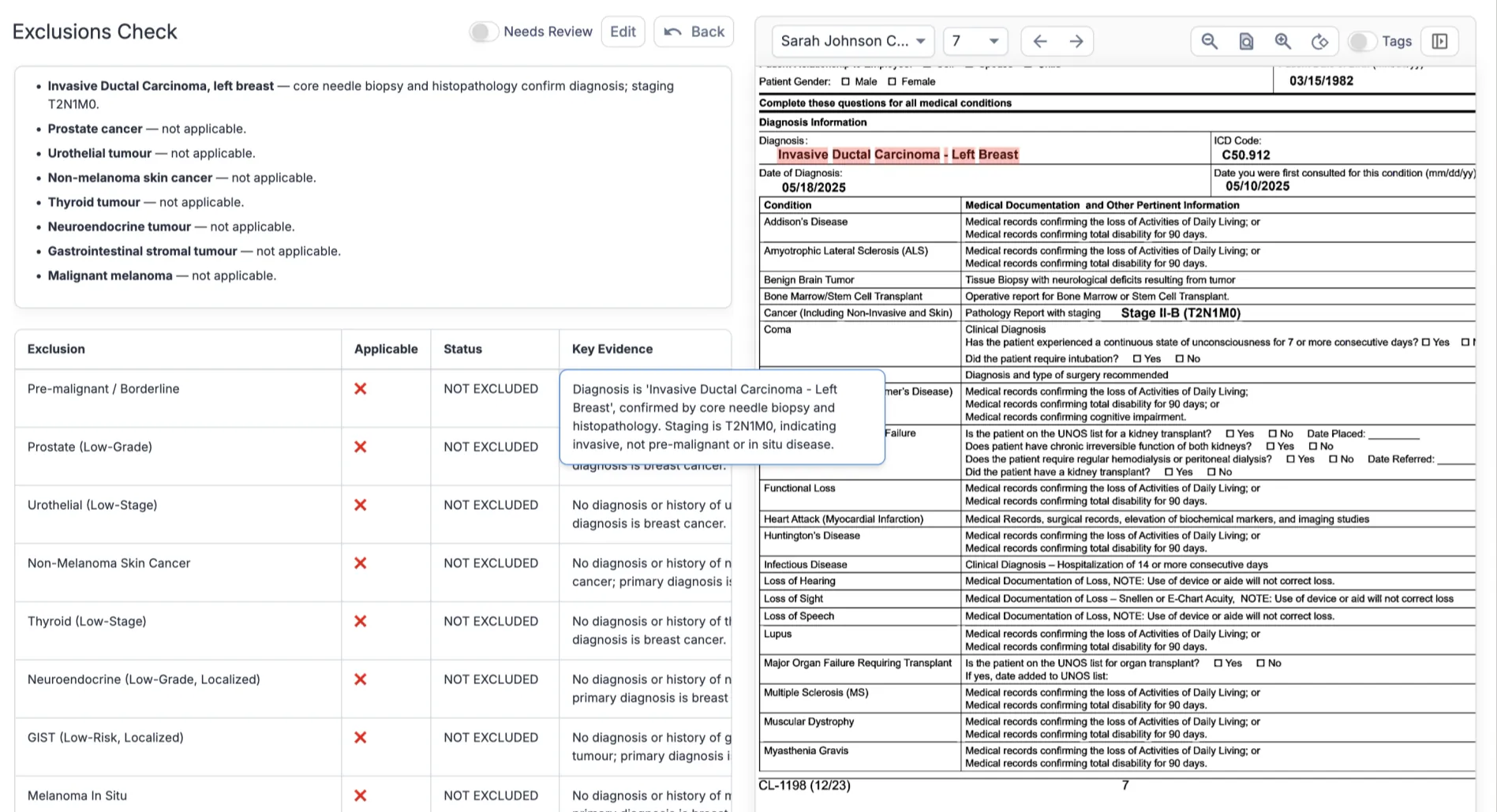Screen dimensions: 1497x812
Task: Click the Pre-malignant evidence tooltip popup
Action: coord(722,417)
